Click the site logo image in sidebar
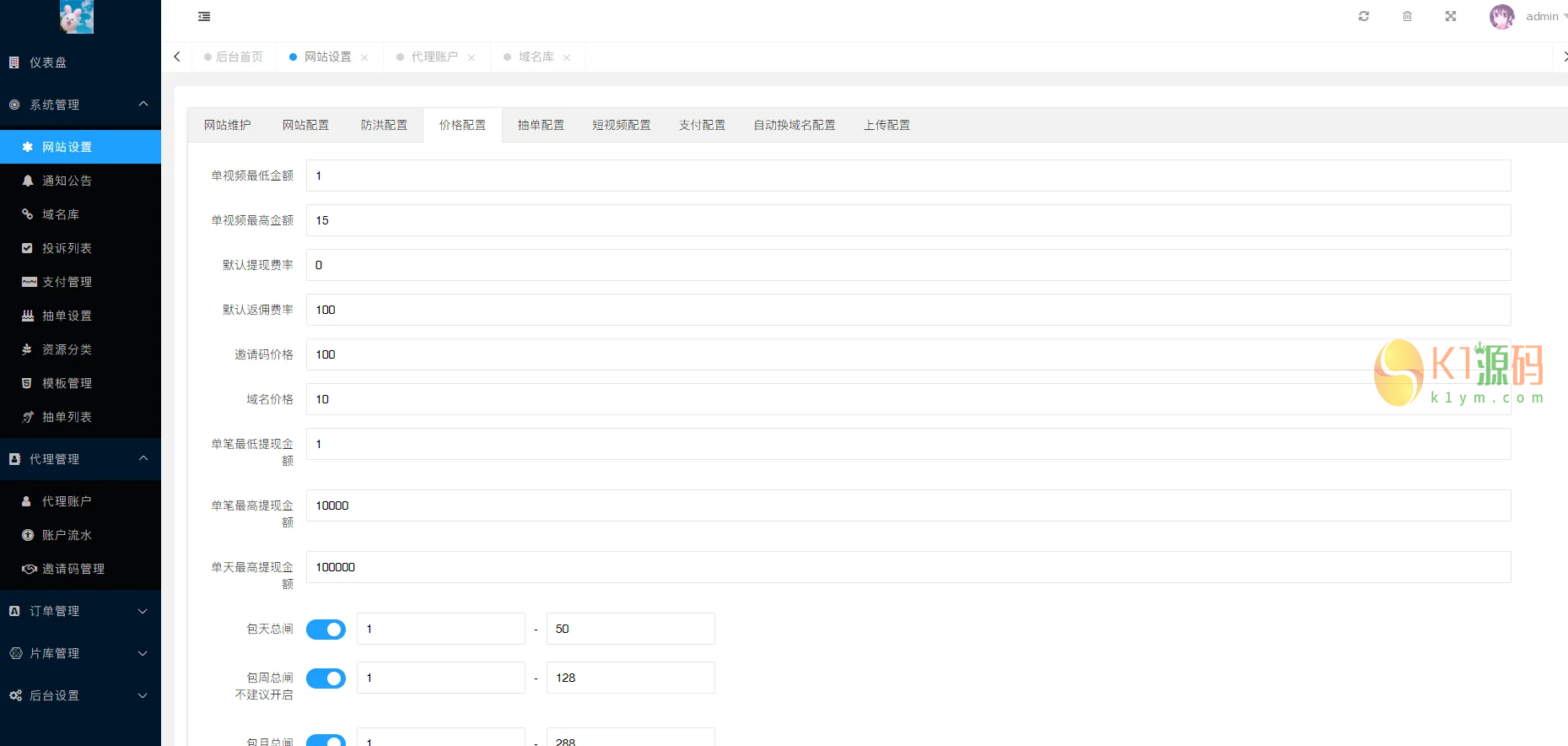The width and height of the screenshot is (1568, 746). 77,16
